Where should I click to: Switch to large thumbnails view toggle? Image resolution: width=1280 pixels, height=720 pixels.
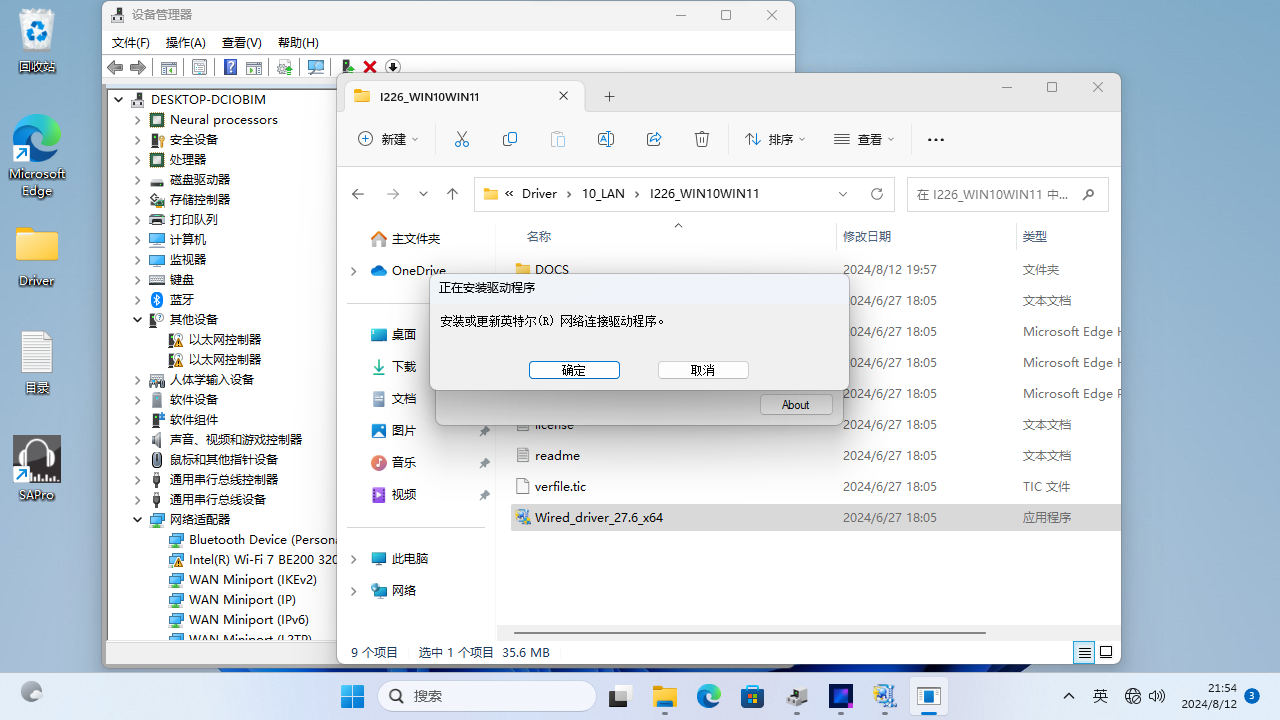pyautogui.click(x=1106, y=652)
